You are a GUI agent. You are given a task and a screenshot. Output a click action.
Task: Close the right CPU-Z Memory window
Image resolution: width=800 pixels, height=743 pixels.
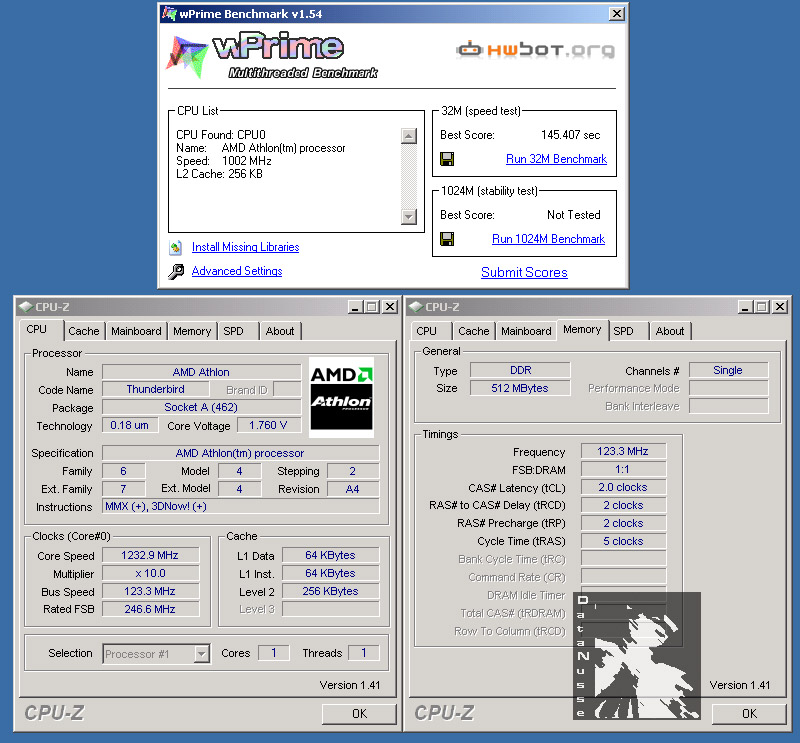click(780, 307)
